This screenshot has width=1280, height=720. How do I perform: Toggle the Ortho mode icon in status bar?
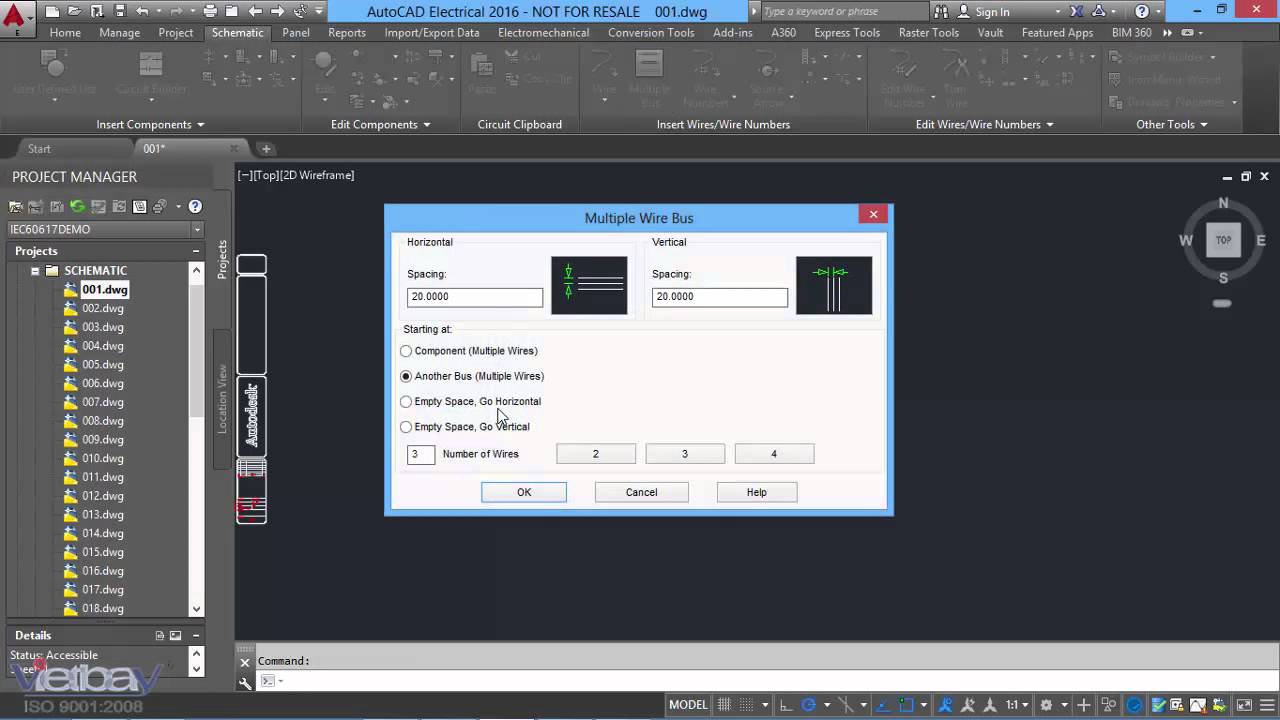pyautogui.click(x=787, y=705)
